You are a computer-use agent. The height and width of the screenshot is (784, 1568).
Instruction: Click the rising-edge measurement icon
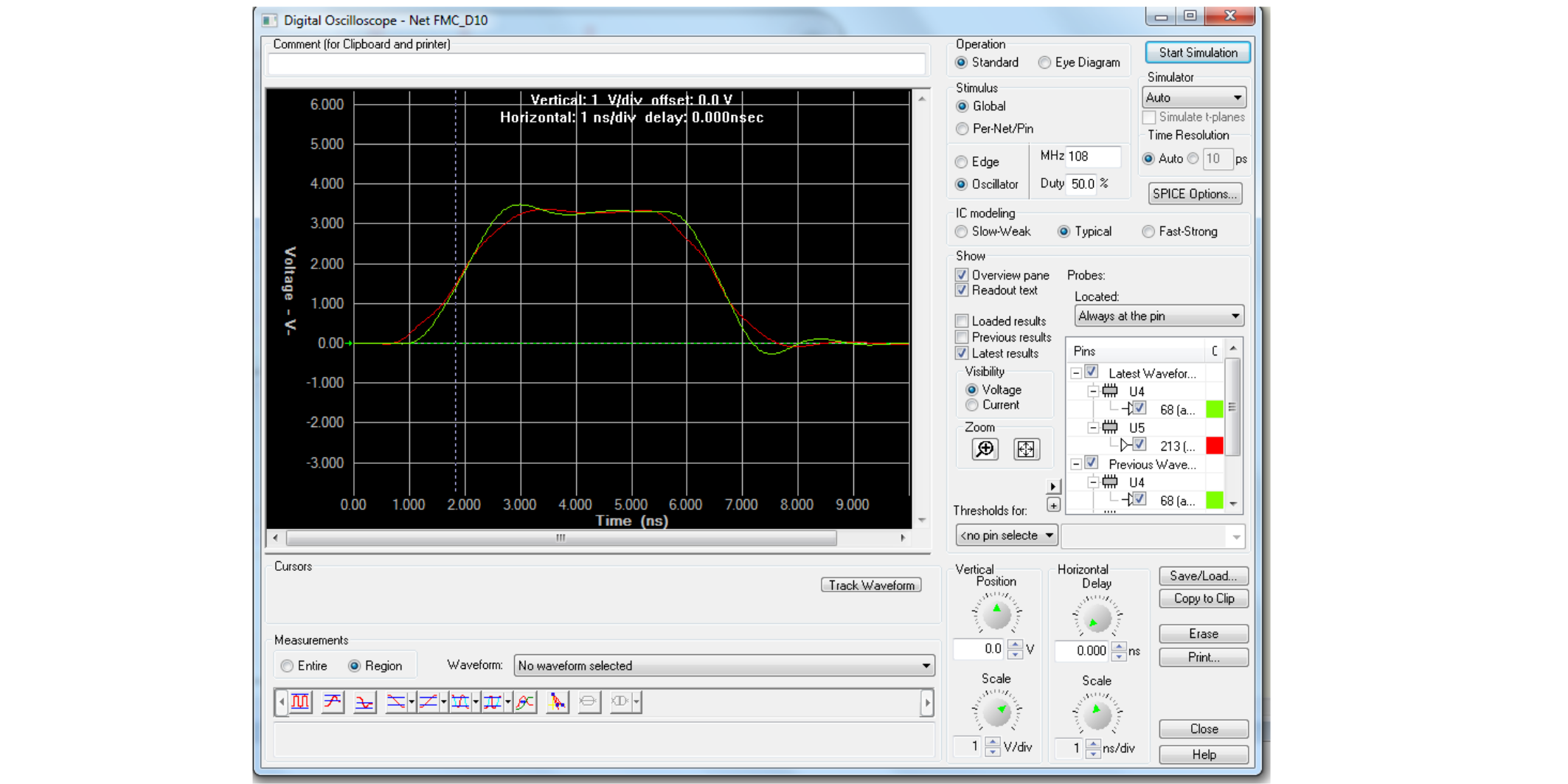[x=429, y=701]
